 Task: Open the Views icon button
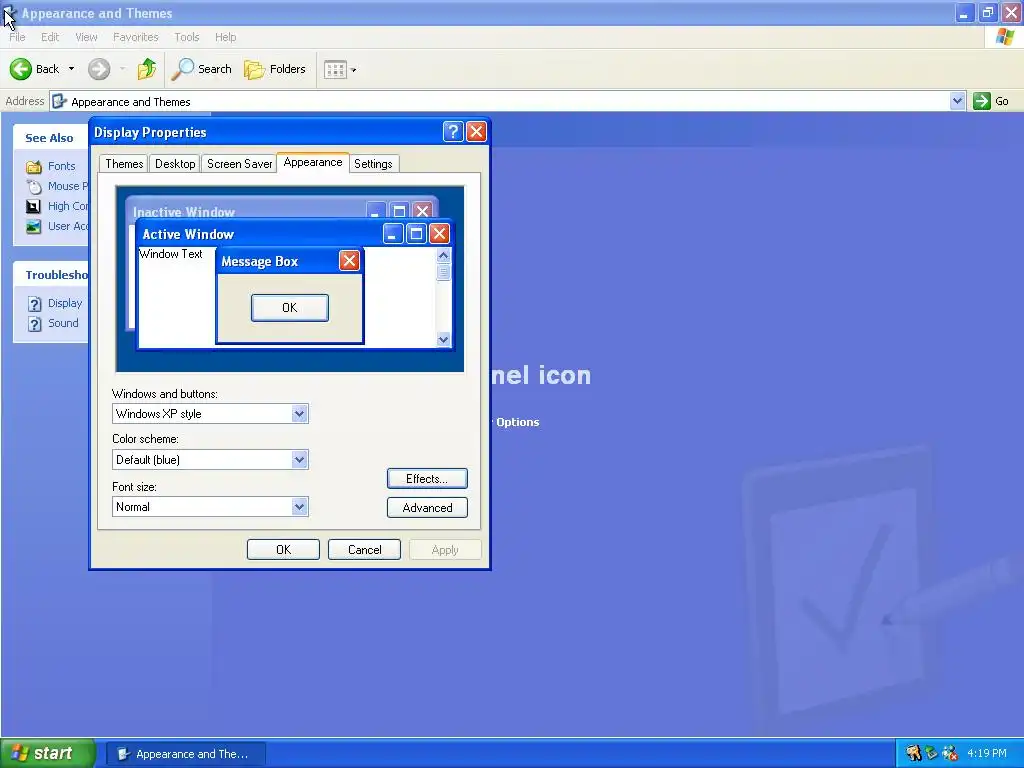click(335, 69)
